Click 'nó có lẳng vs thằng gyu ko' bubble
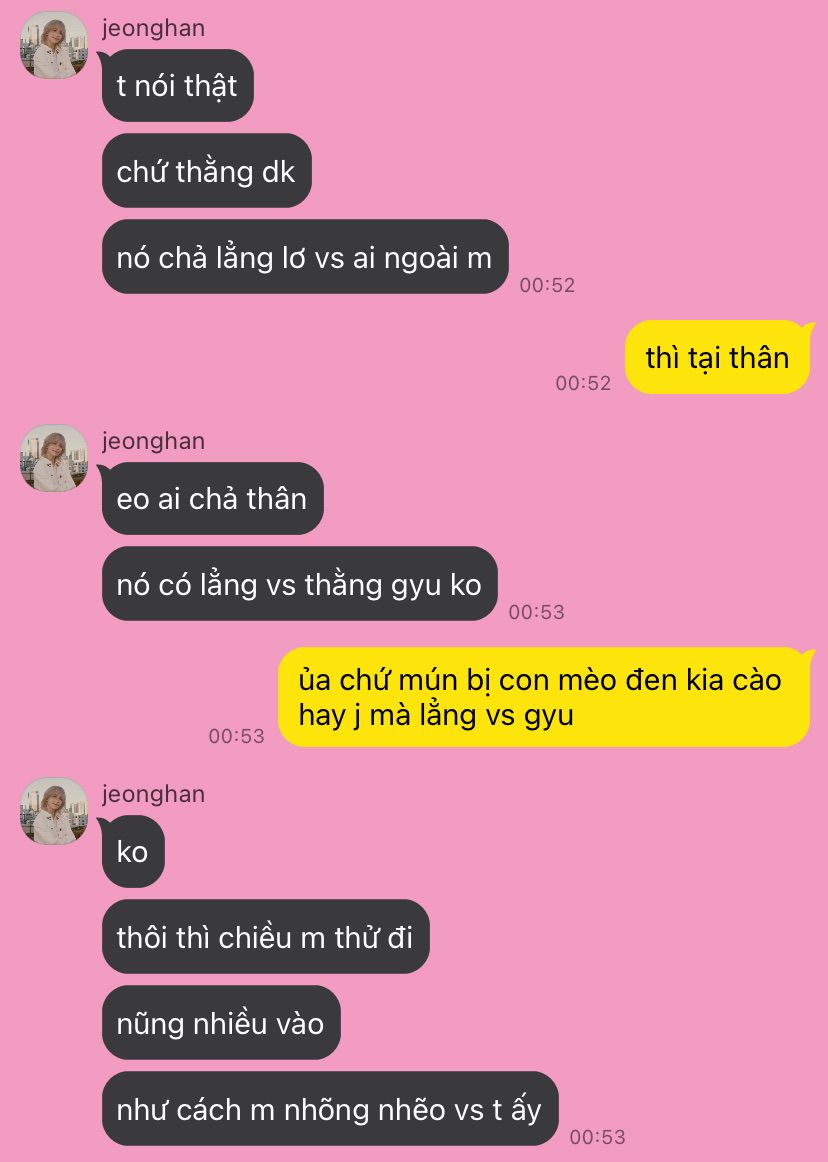 pos(299,584)
